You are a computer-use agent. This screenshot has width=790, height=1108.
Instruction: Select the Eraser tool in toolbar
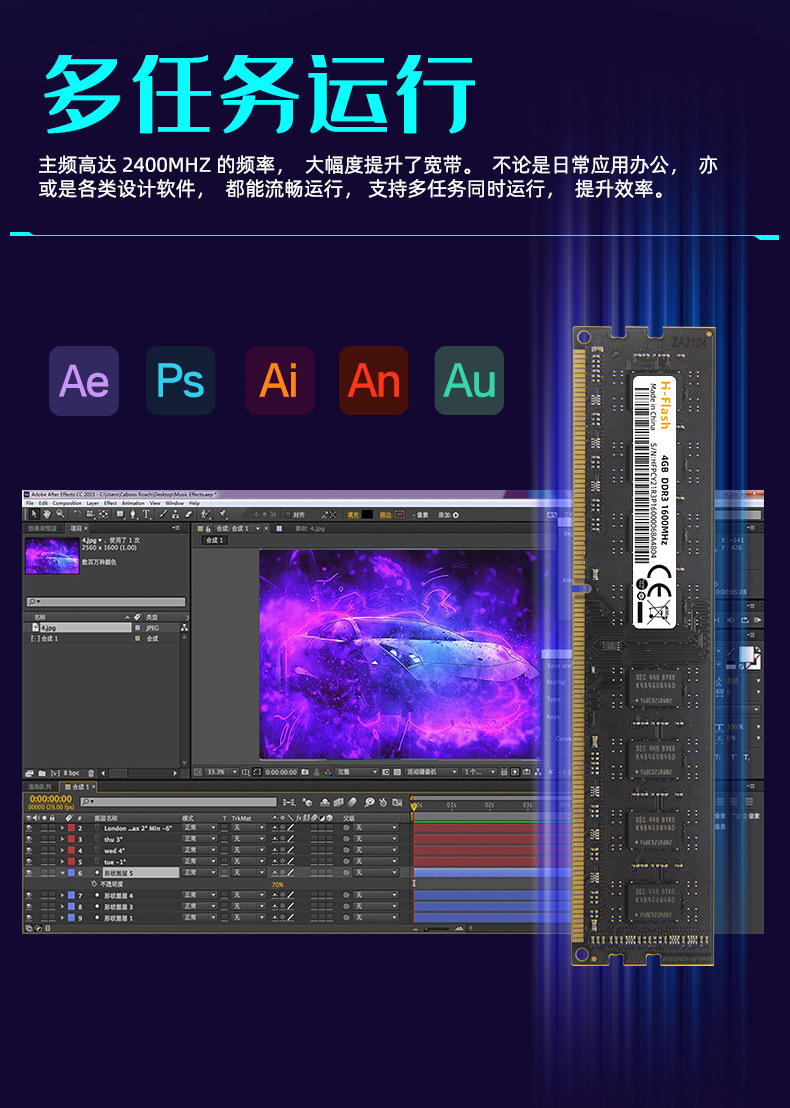pos(189,514)
